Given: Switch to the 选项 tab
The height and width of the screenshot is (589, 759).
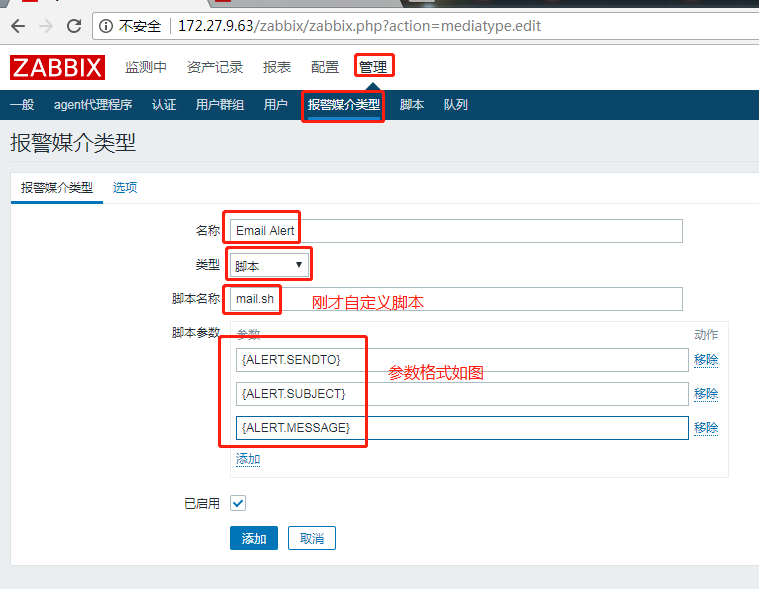Looking at the screenshot, I should [x=125, y=188].
